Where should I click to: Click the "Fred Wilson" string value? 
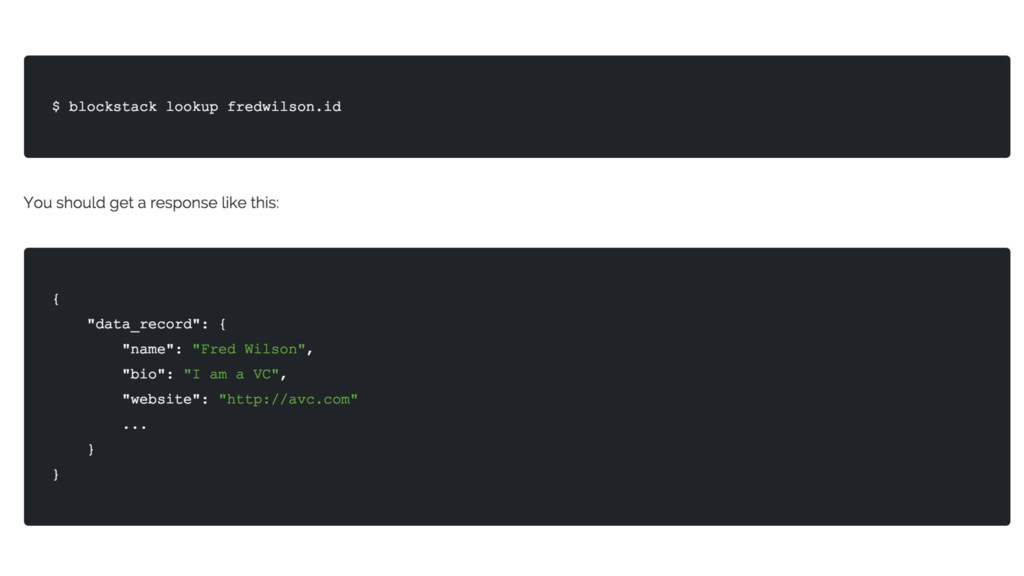(x=249, y=349)
